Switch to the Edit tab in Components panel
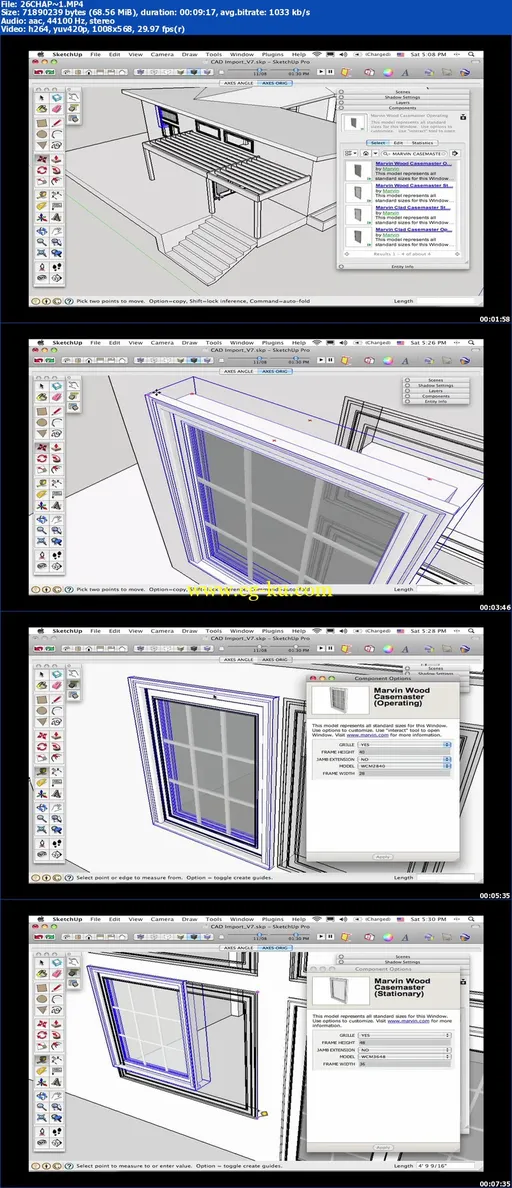 398,142
